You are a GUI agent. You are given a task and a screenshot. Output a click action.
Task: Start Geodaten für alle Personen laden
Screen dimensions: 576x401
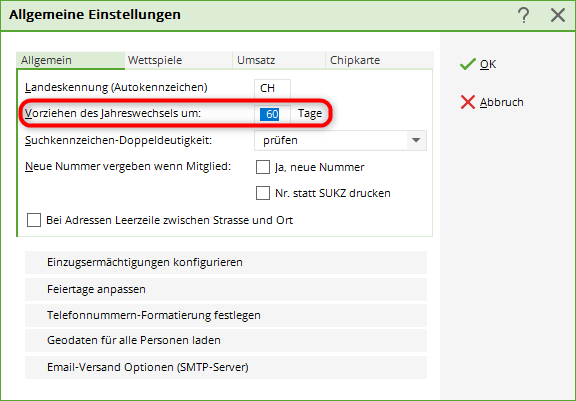coord(226,340)
